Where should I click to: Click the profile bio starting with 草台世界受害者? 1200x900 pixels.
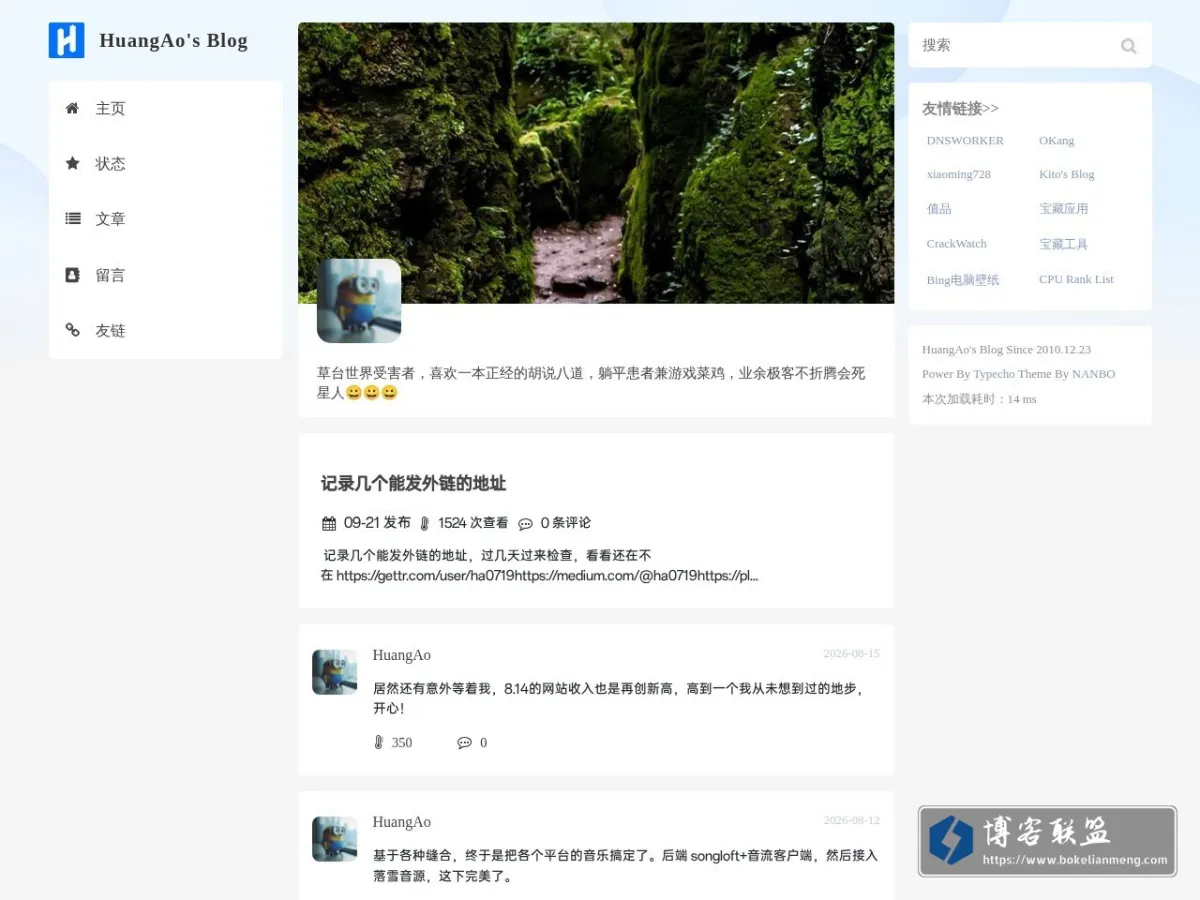click(x=591, y=383)
